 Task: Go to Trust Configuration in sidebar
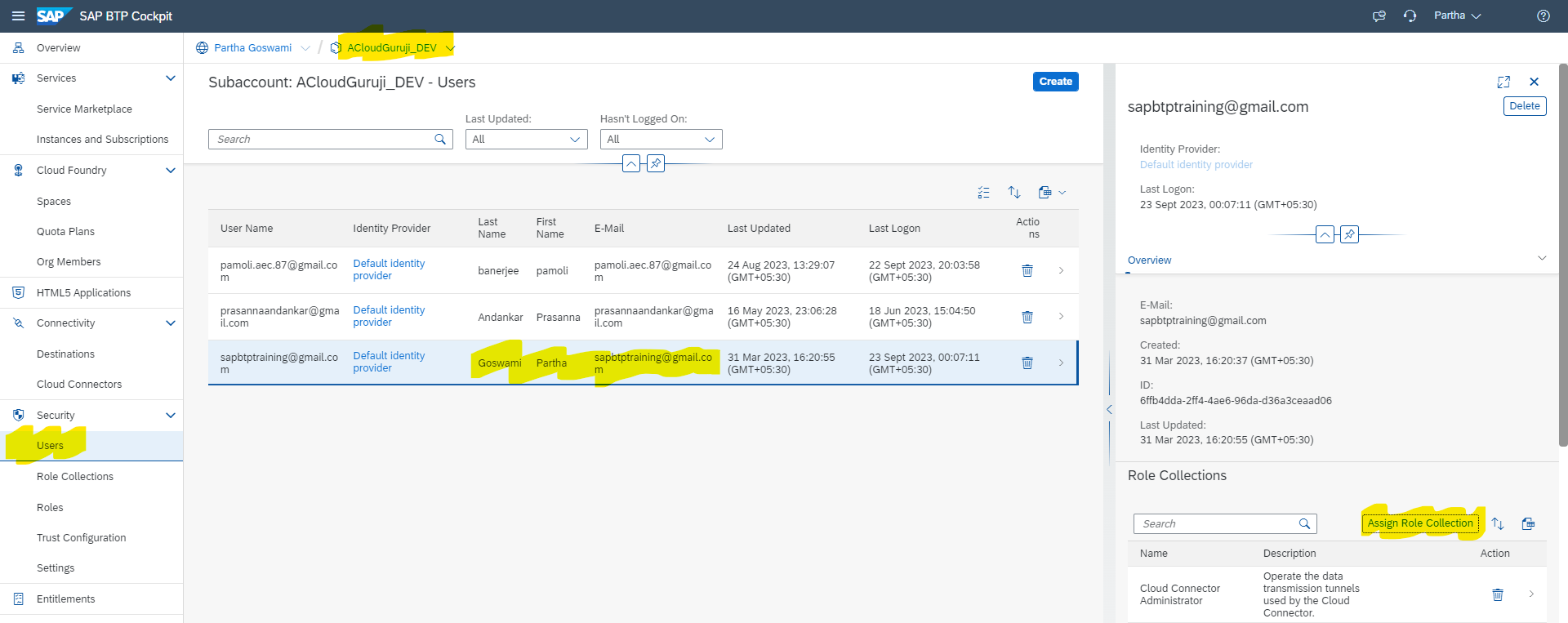[x=81, y=538]
